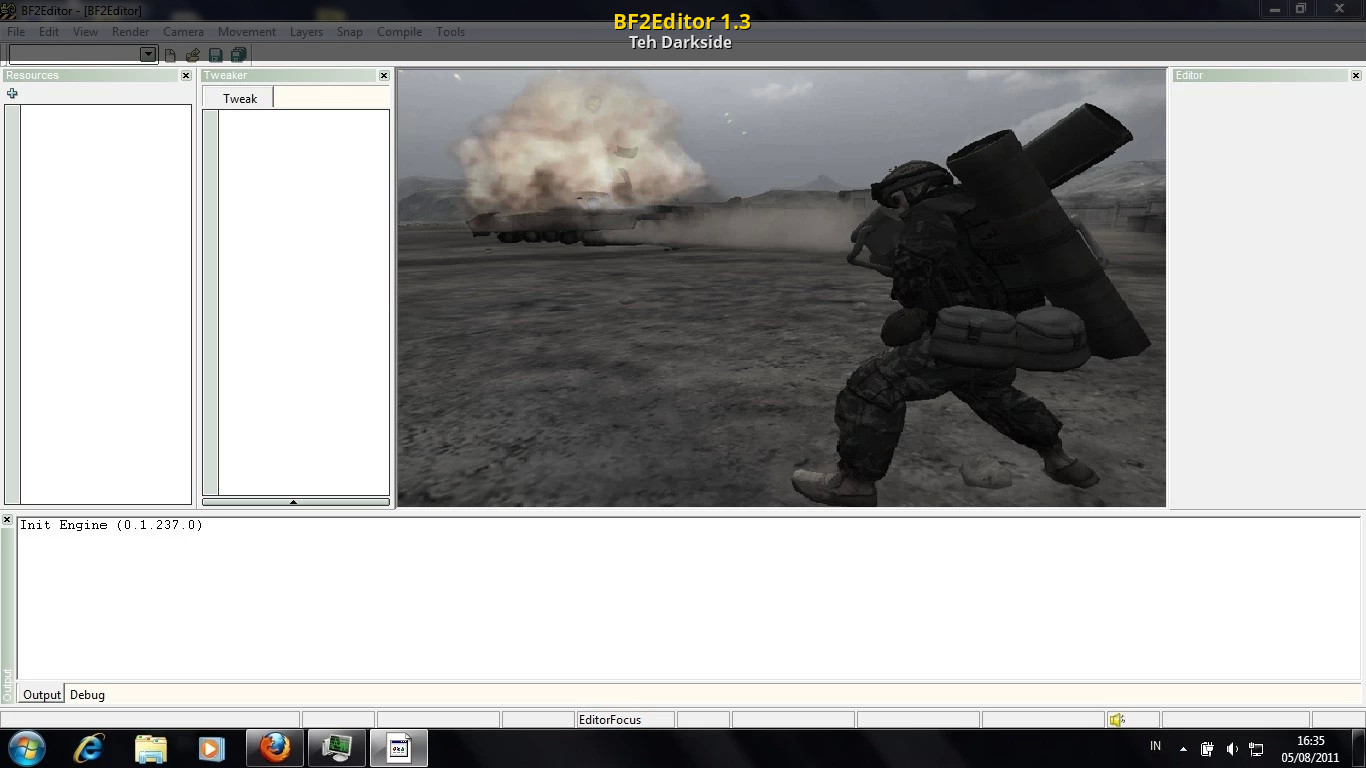Click the Save All toolbar icon
Screen dimensions: 1366x768
pyautogui.click(x=238, y=55)
